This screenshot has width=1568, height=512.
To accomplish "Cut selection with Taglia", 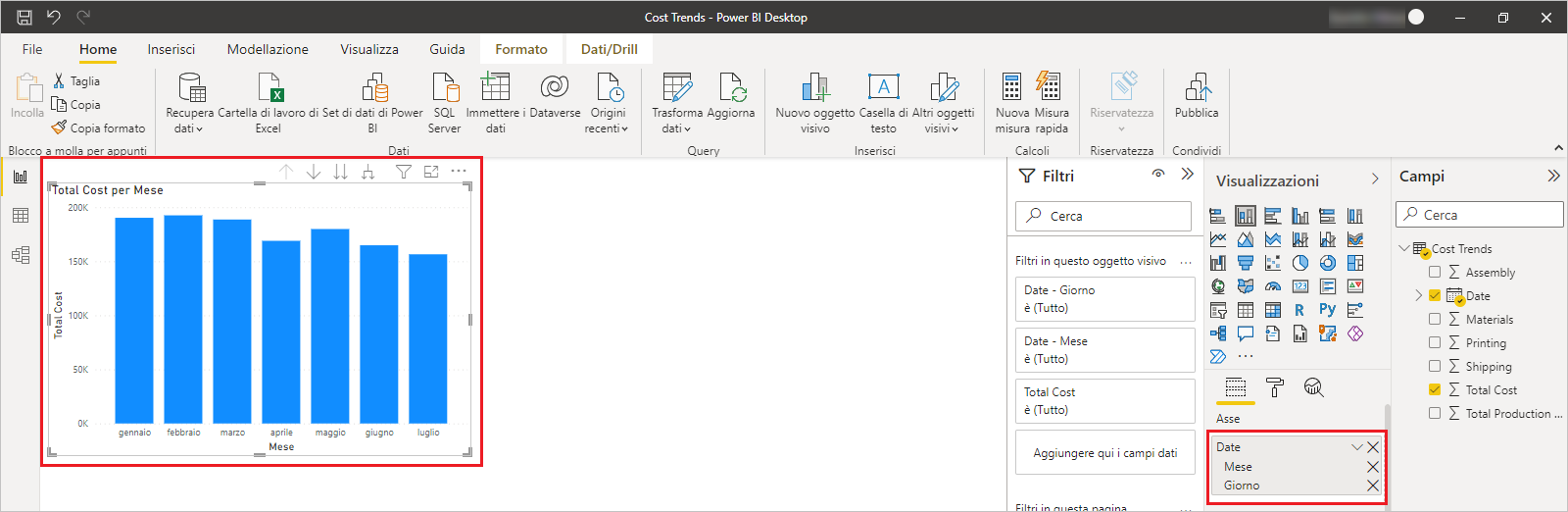I will pyautogui.click(x=76, y=81).
